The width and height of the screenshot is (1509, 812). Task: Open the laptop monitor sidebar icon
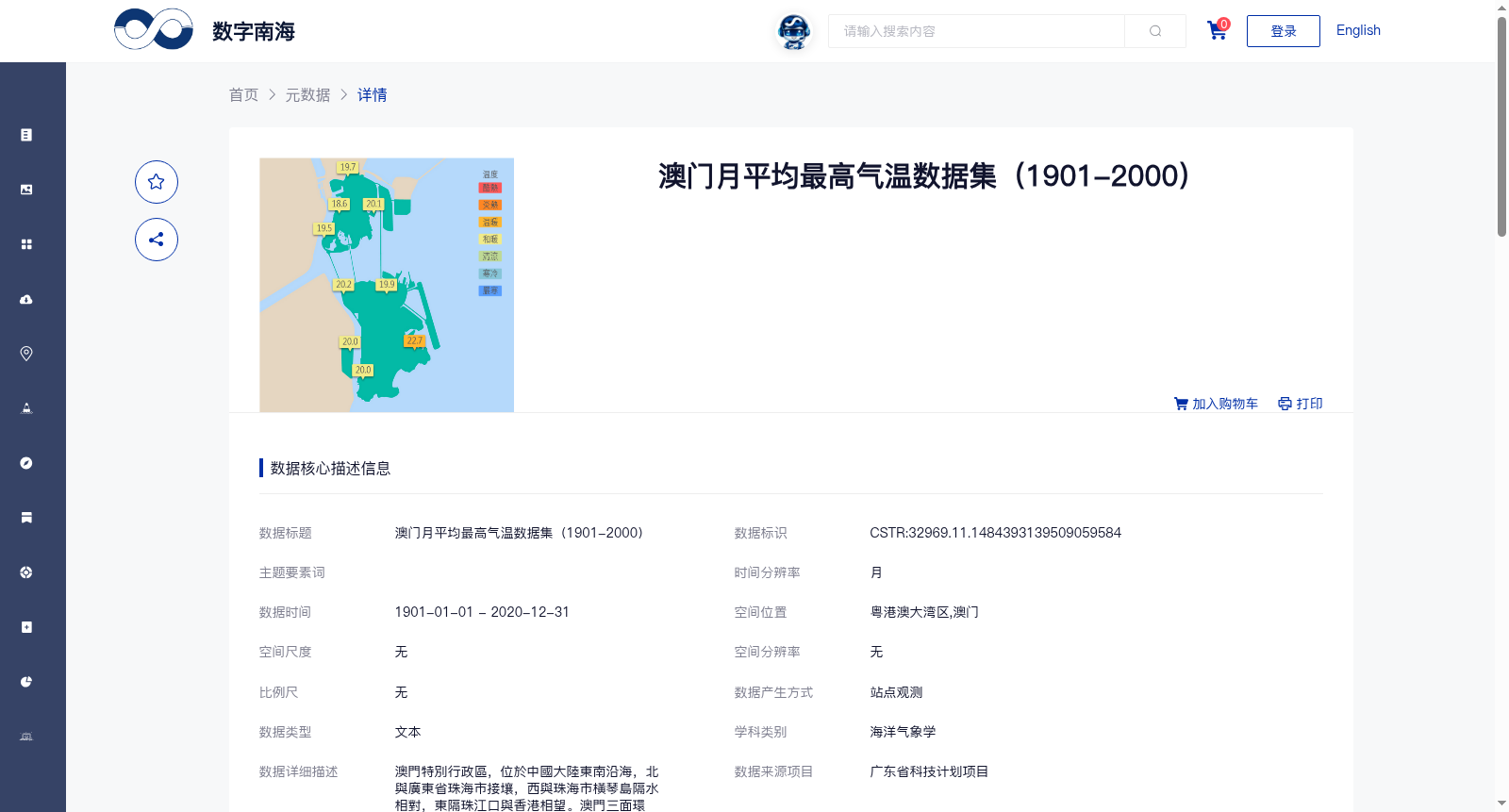tap(26, 737)
